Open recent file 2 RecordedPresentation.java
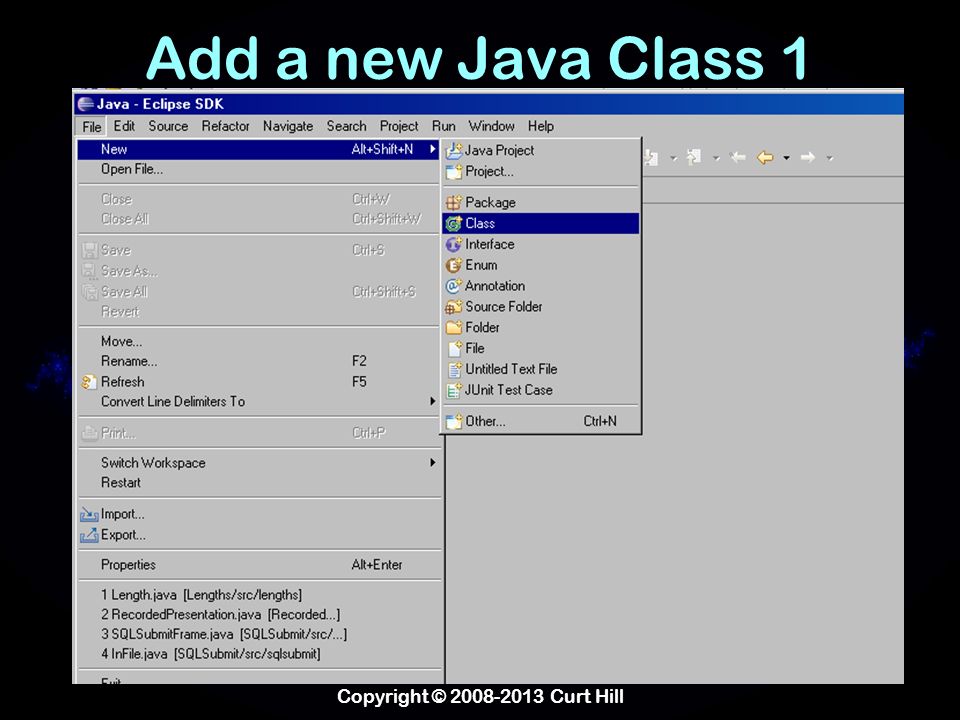Viewport: 960px width, 720px height. [x=259, y=614]
